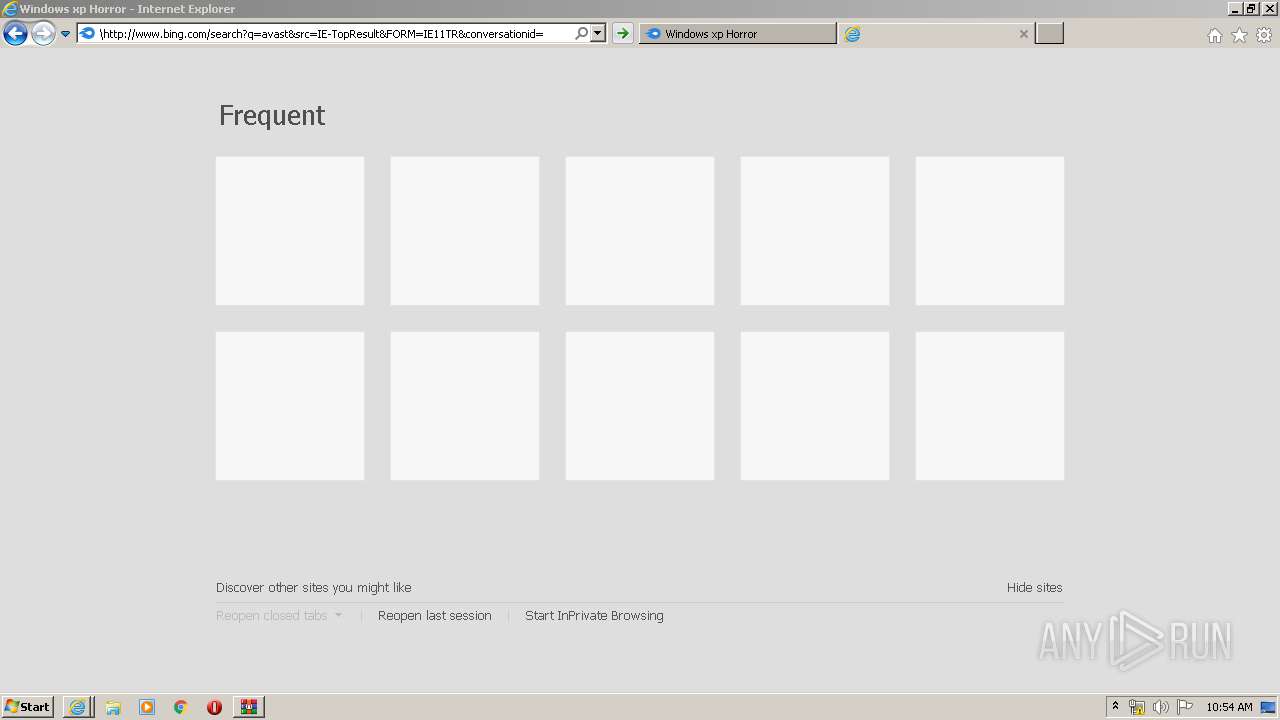Expand Reopen closed tabs dropdown
Image resolution: width=1280 pixels, height=720 pixels.
[279, 616]
